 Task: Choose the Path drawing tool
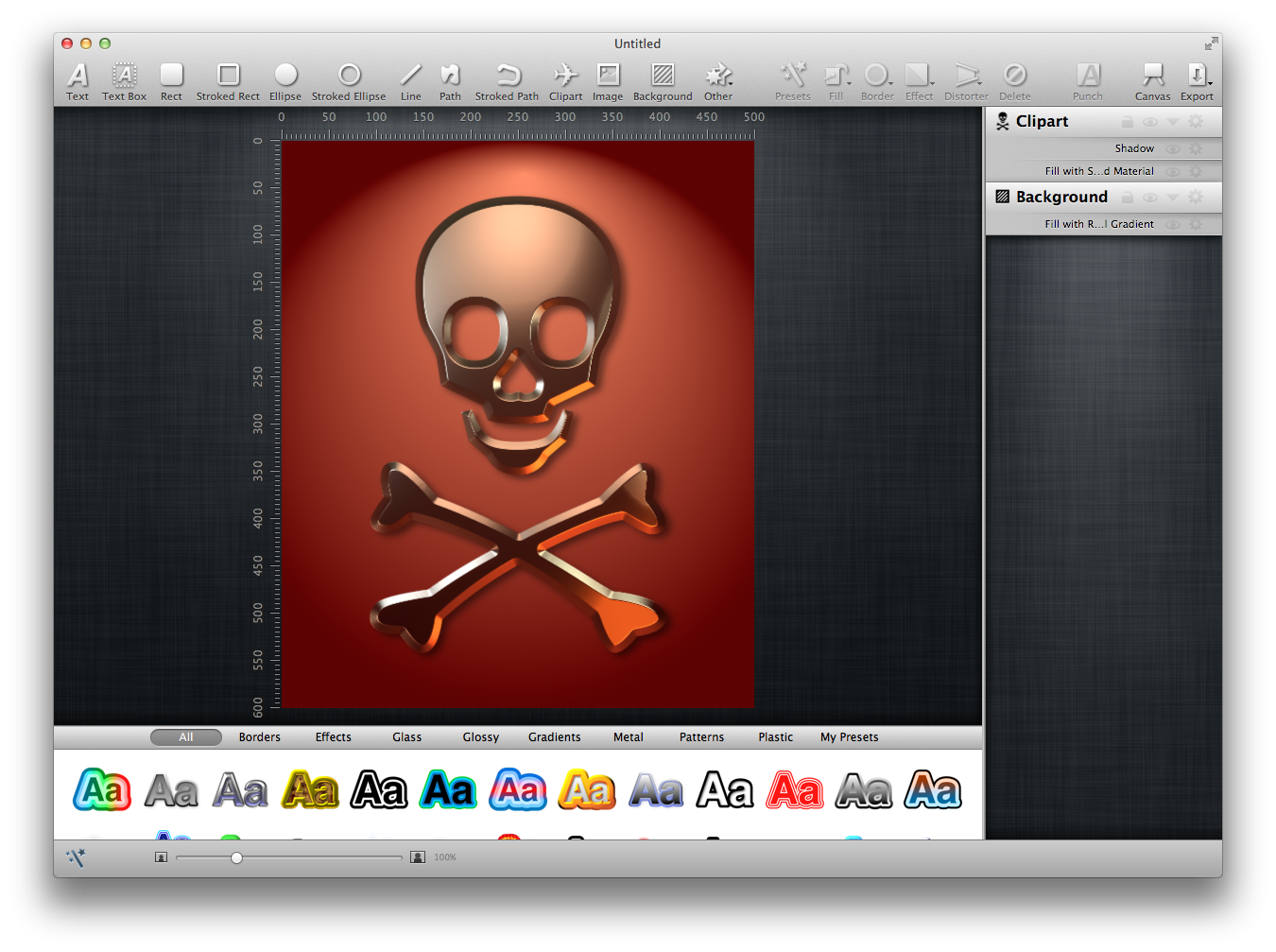[450, 80]
